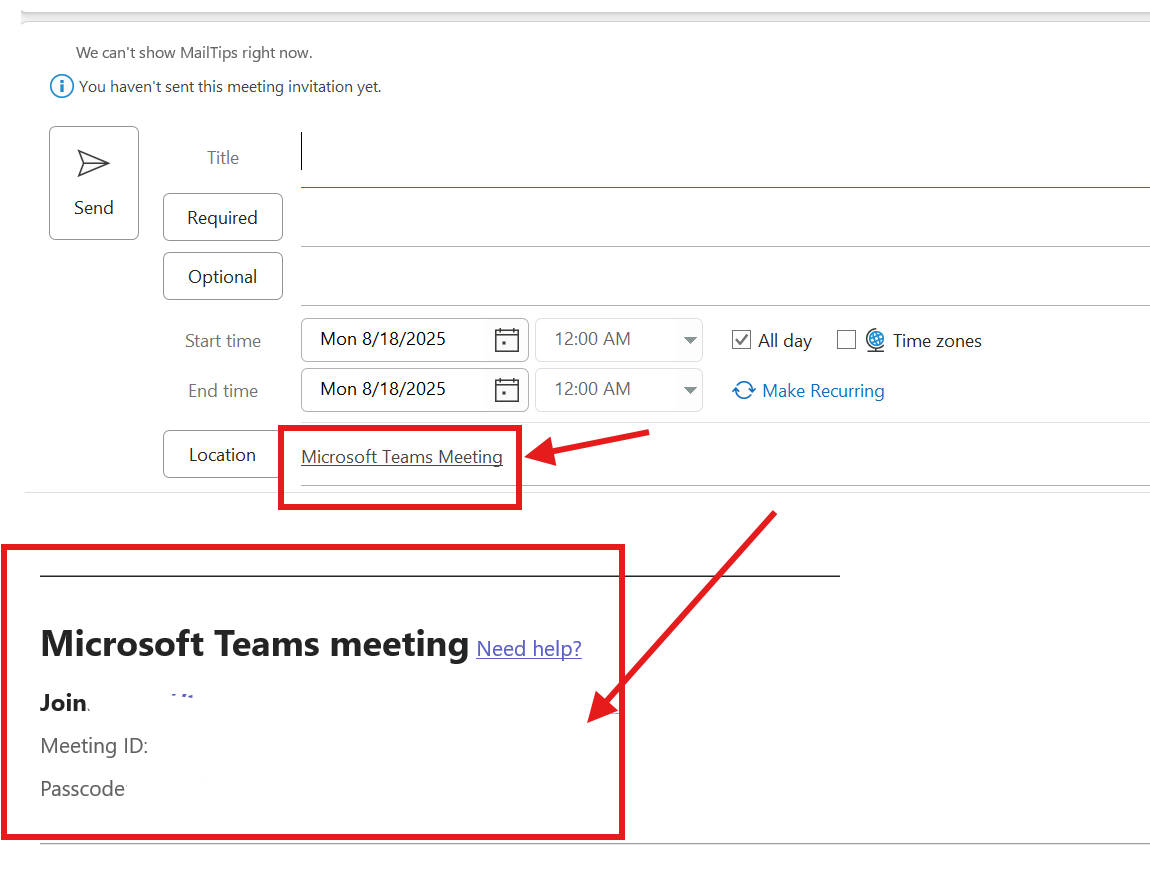The height and width of the screenshot is (882, 1150).
Task: Click the Send button
Action: pos(94,183)
